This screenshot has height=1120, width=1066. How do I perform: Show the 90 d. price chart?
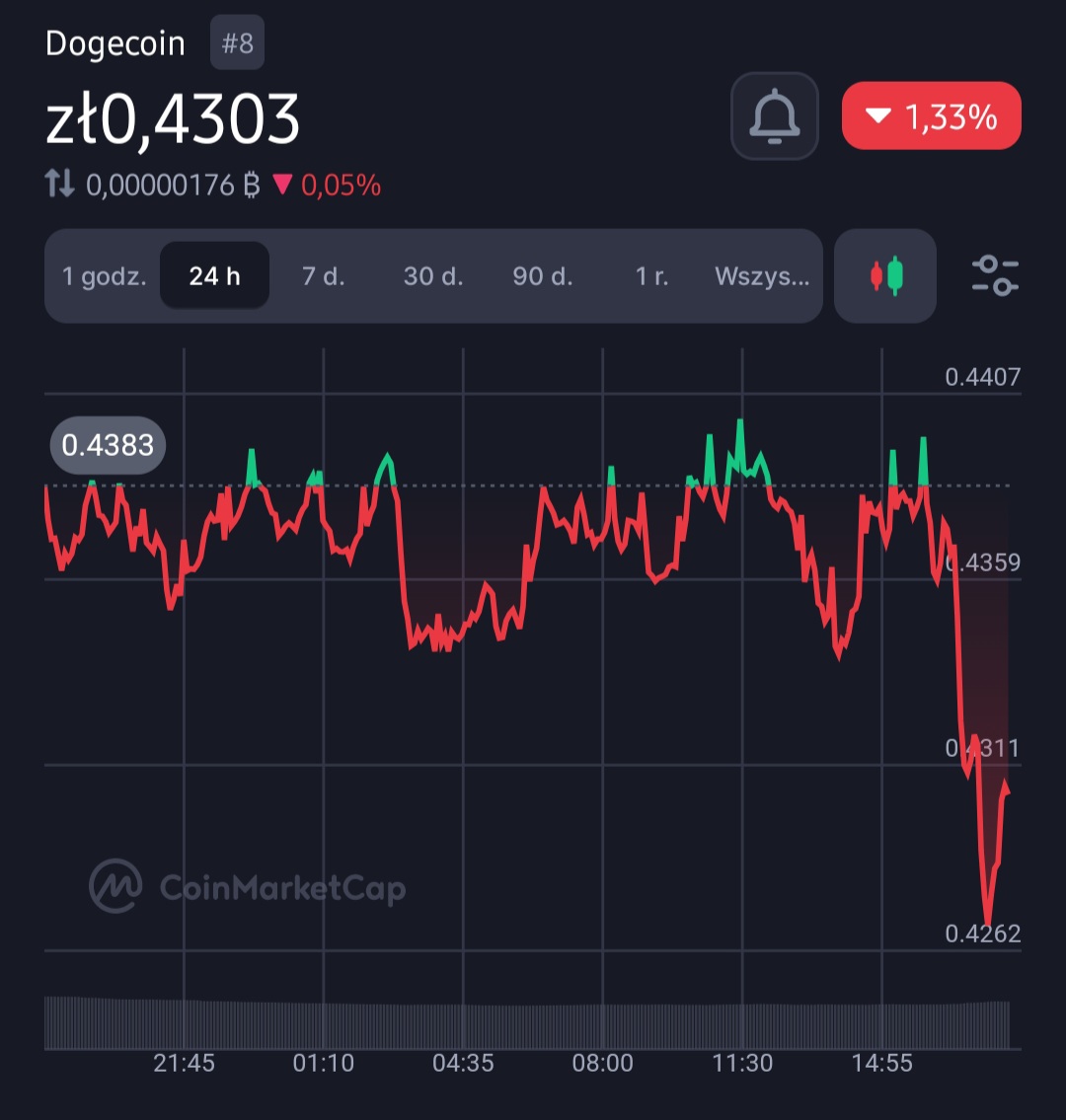pos(543,276)
